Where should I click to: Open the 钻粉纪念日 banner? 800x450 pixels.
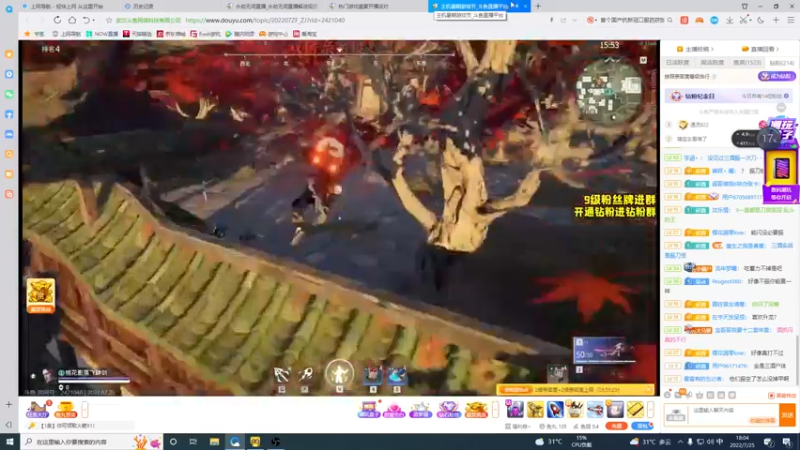click(729, 96)
